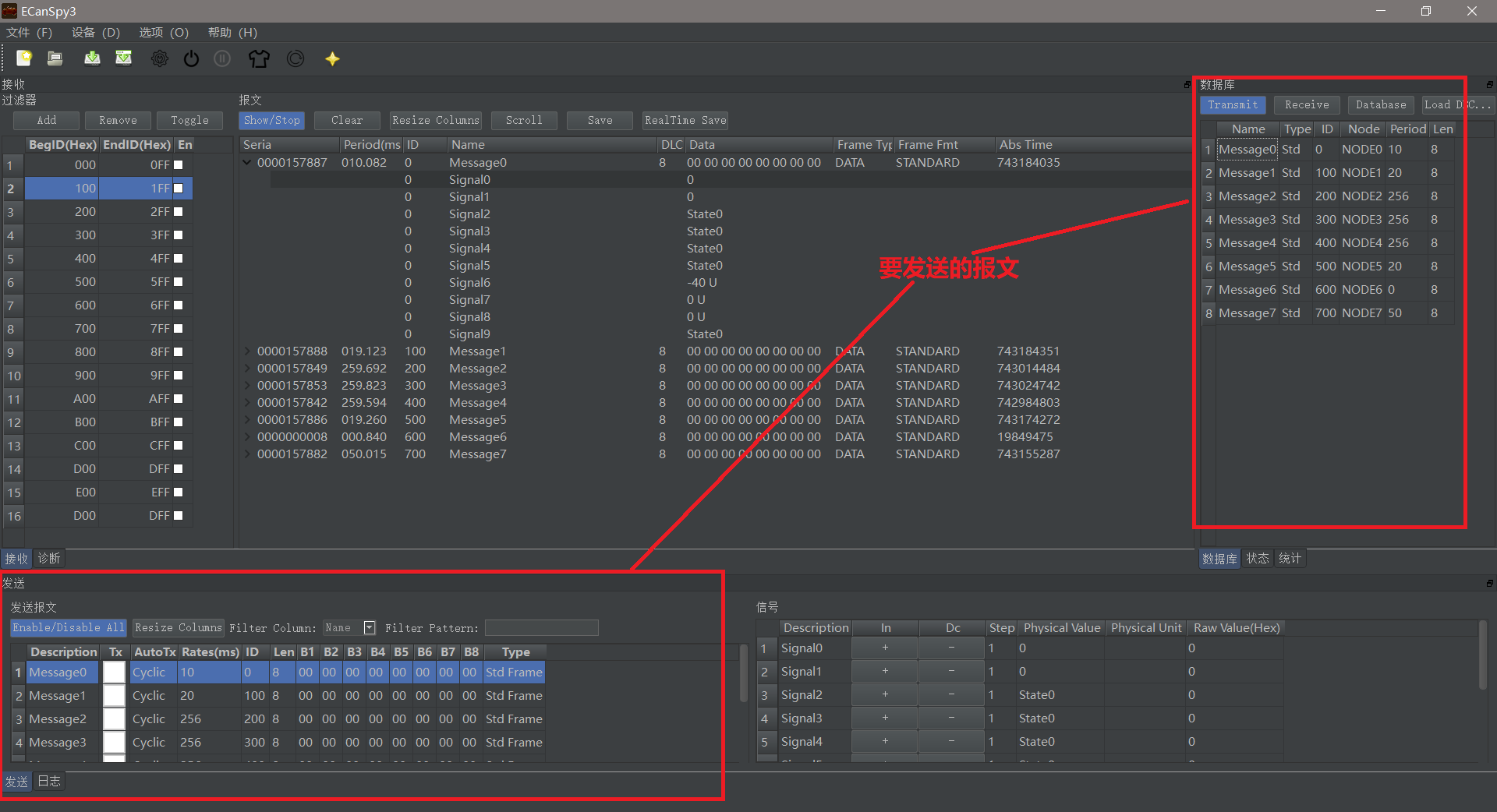This screenshot has height=812, width=1497.
Task: Click the Show/Stop button
Action: [x=271, y=120]
